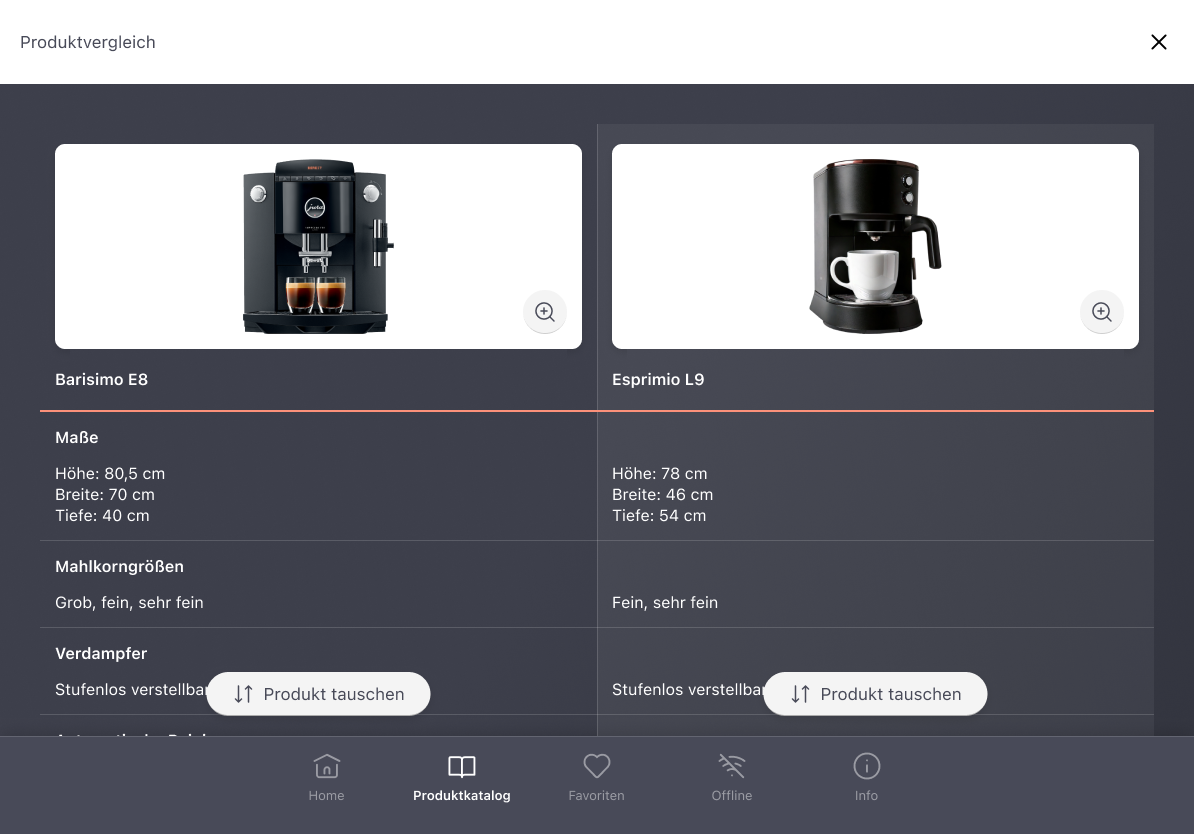Open the Produktkatalog book icon
Viewport: 1194px width, 834px height.
pos(461,766)
